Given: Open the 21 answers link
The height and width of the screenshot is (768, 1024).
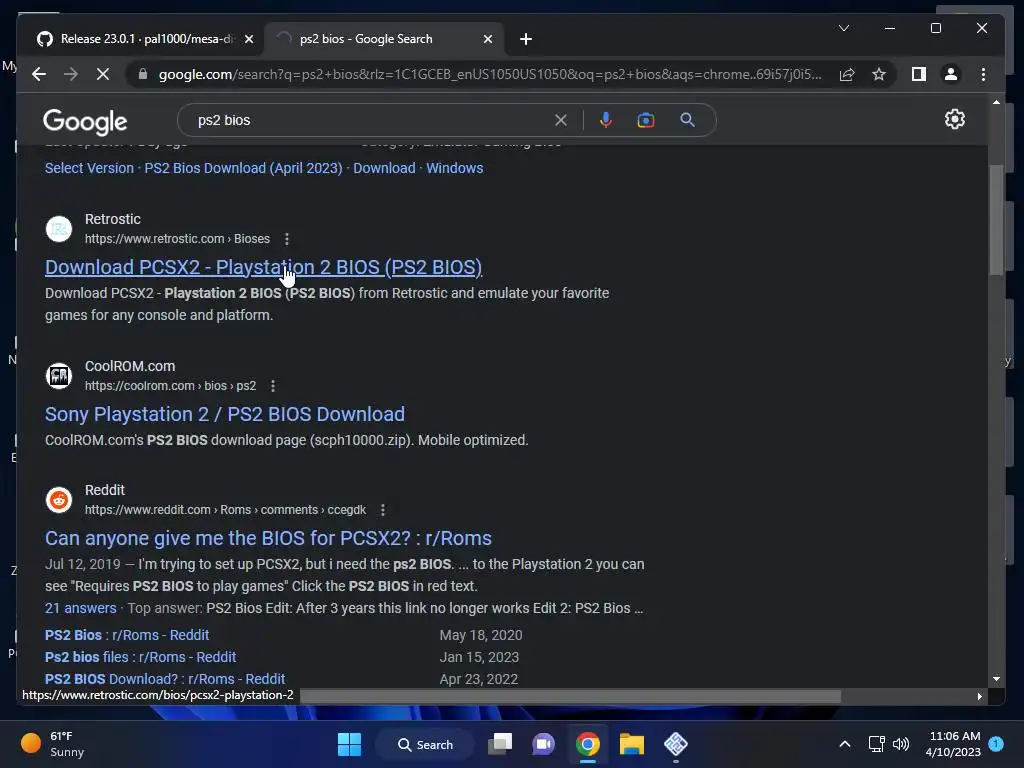Looking at the screenshot, I should pos(80,608).
